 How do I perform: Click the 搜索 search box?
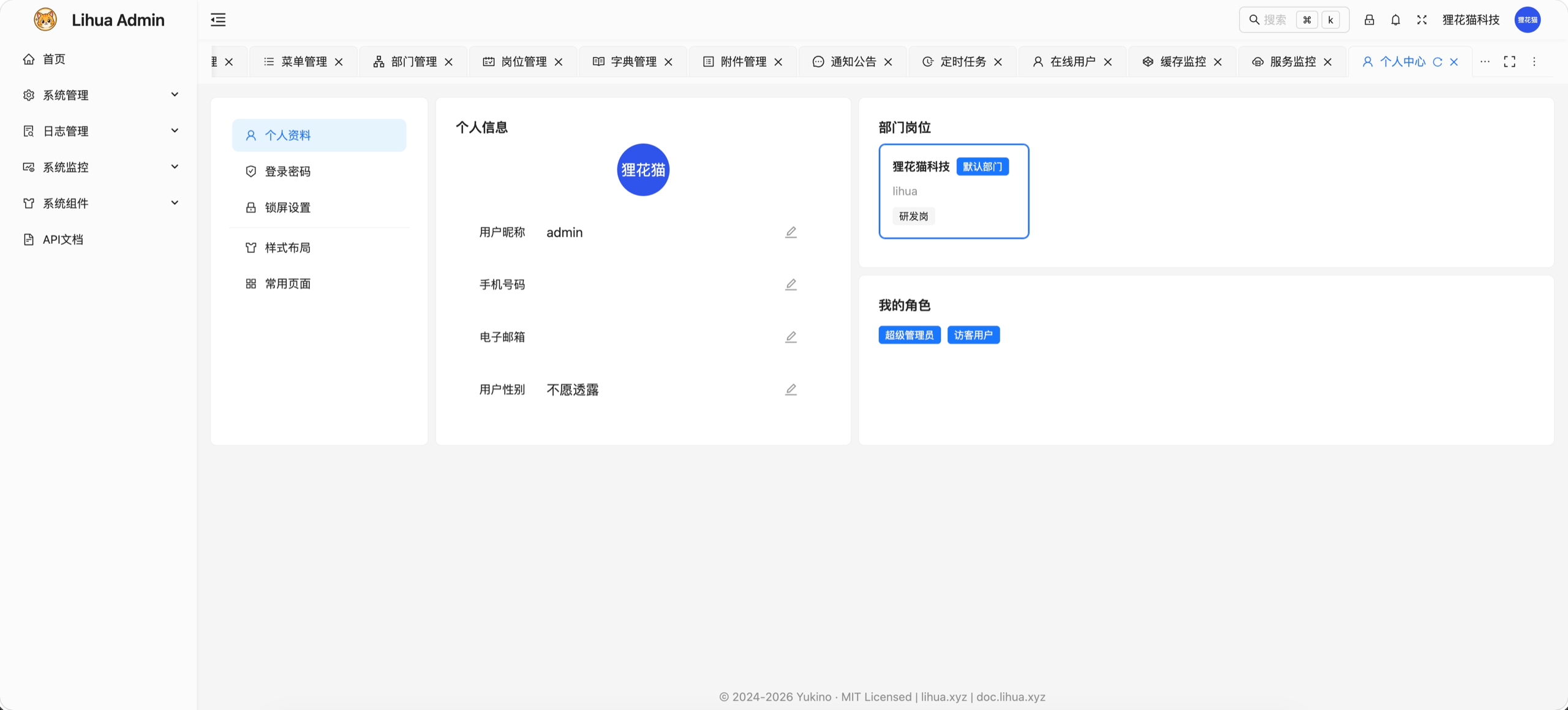point(1294,20)
